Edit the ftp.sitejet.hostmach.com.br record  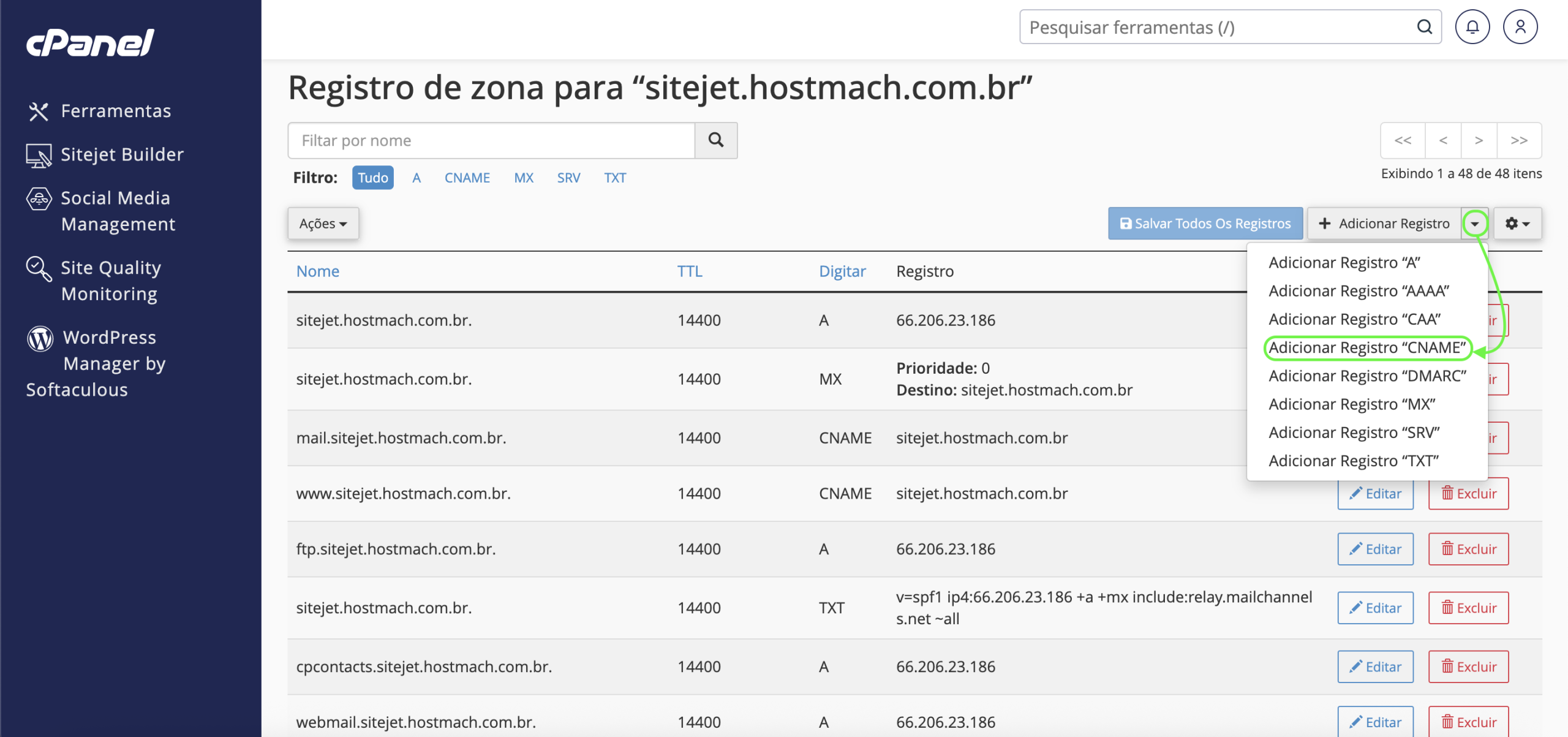click(1376, 549)
